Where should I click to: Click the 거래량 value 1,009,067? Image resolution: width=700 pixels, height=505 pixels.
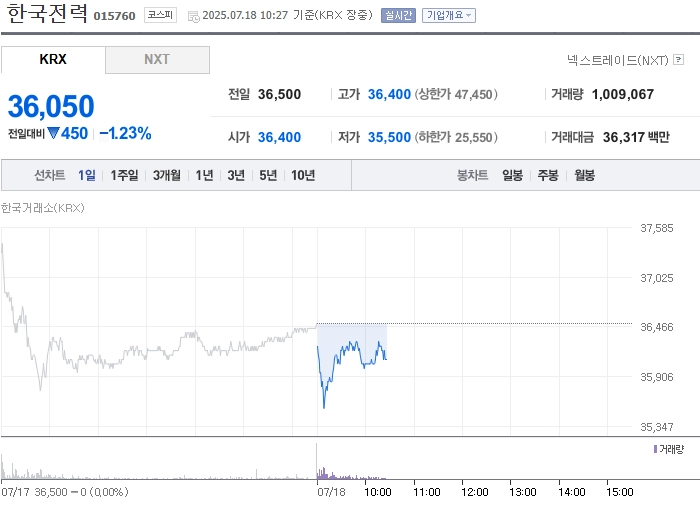[x=623, y=94]
